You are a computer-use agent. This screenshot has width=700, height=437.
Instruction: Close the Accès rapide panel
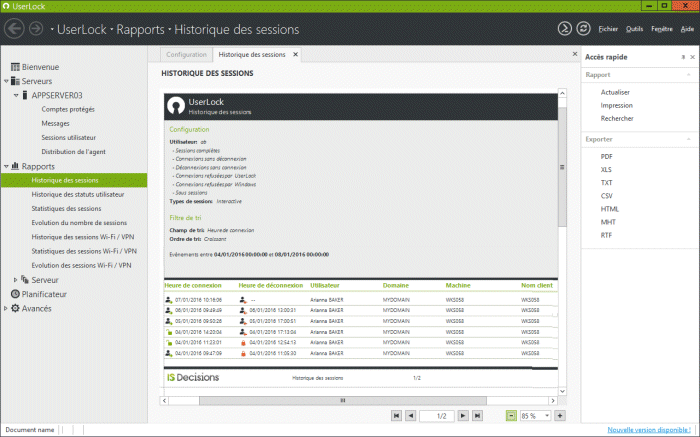[692, 57]
